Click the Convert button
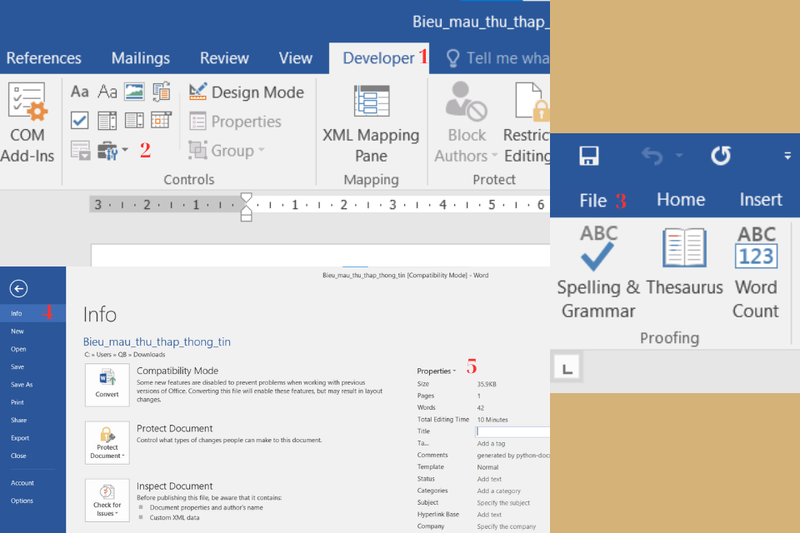 coord(107,385)
